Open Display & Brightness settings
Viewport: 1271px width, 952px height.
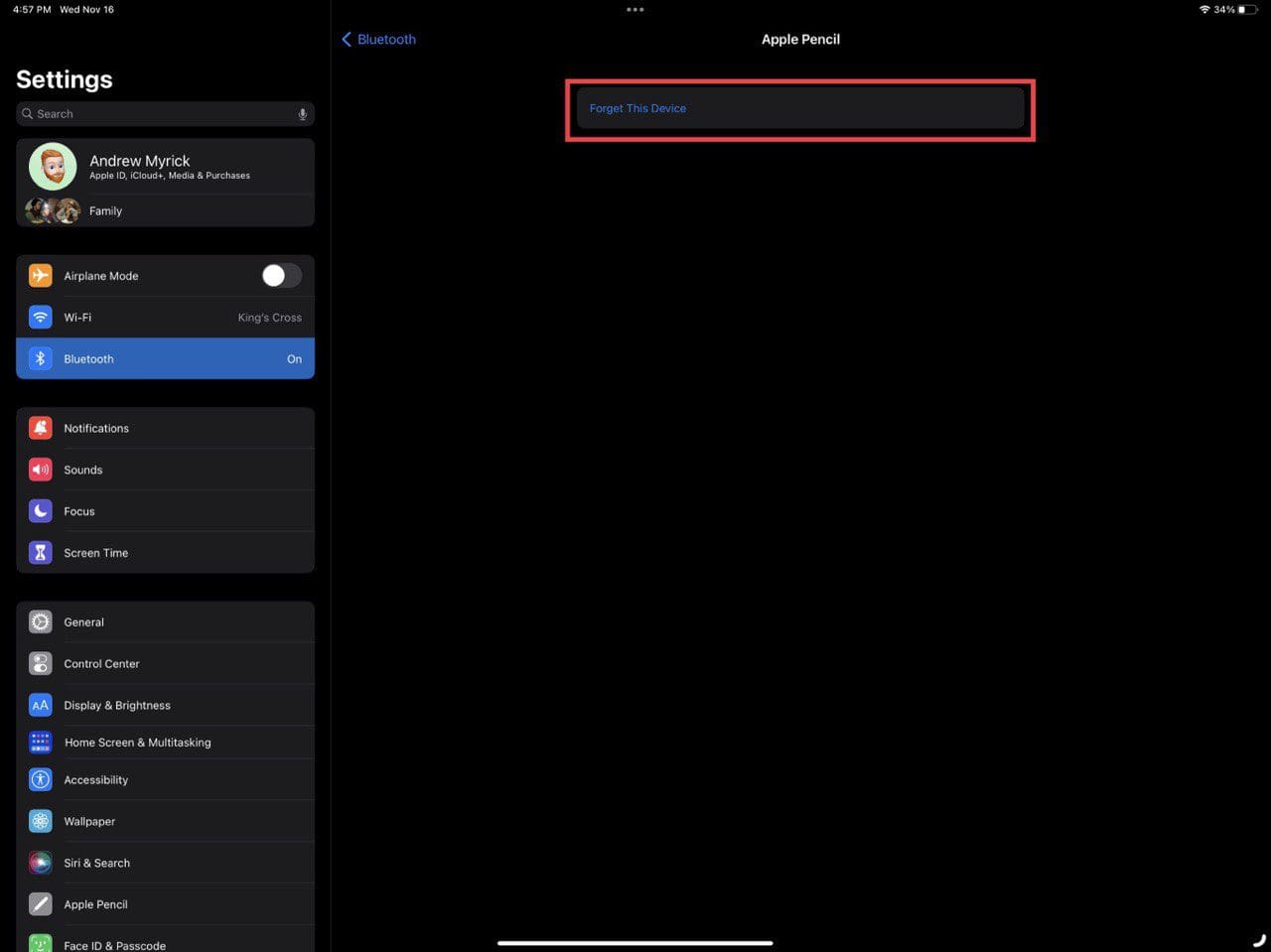(x=165, y=706)
